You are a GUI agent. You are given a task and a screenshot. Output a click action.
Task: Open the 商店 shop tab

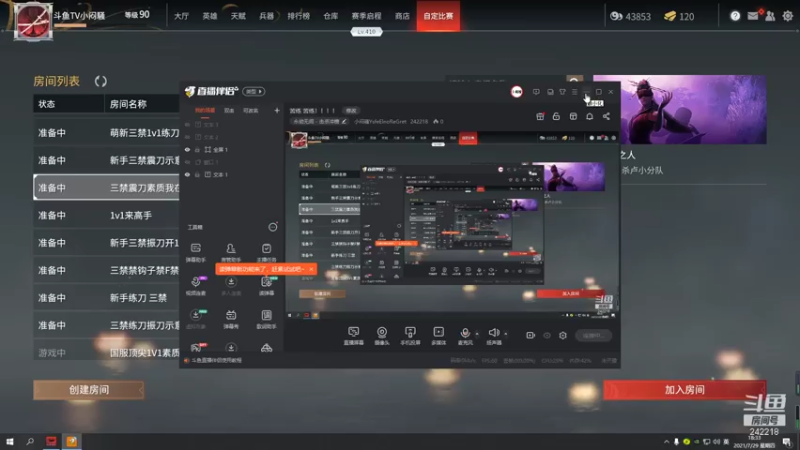coord(402,16)
